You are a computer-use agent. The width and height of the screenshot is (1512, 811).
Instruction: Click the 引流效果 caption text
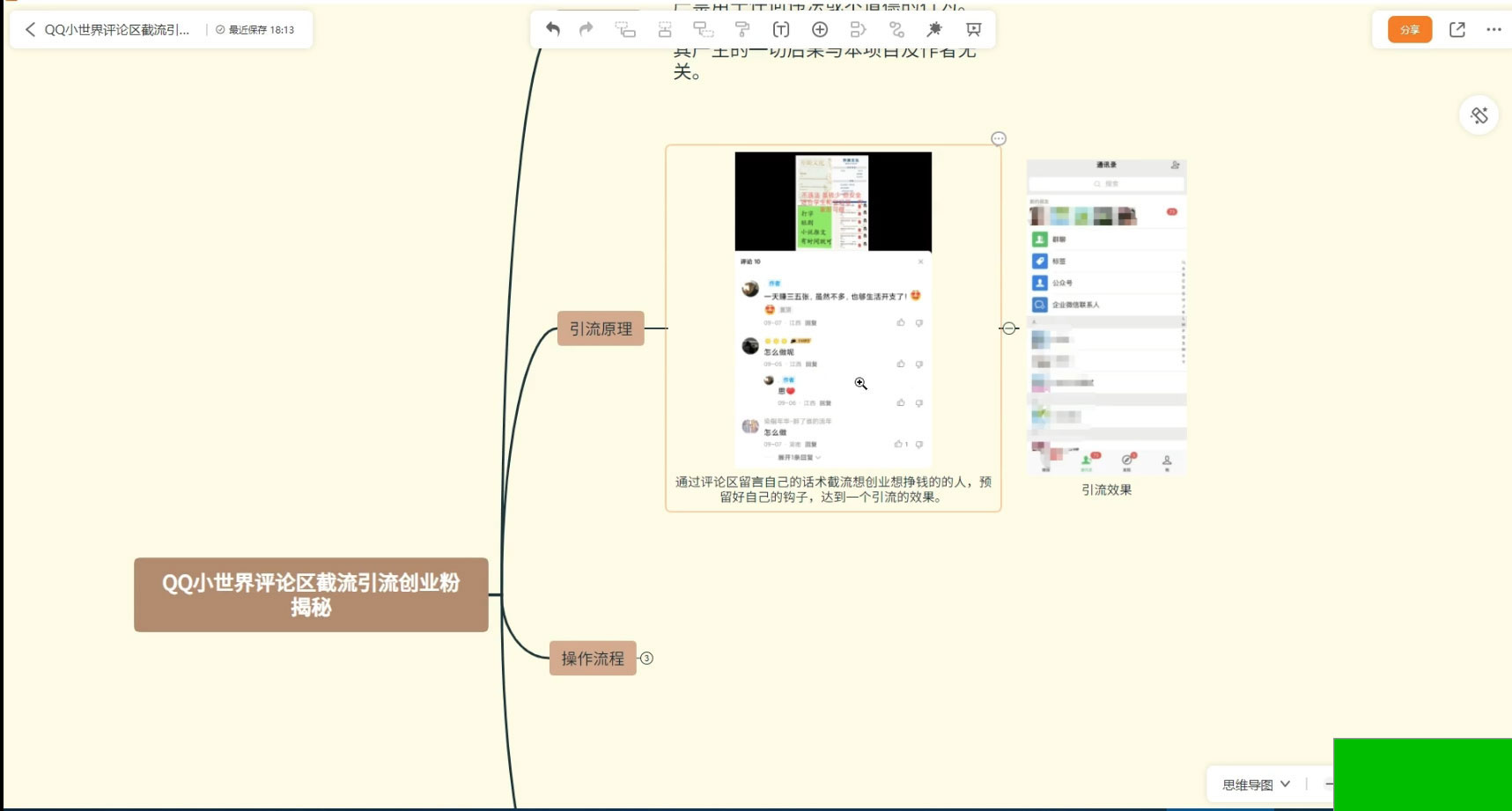pos(1107,490)
